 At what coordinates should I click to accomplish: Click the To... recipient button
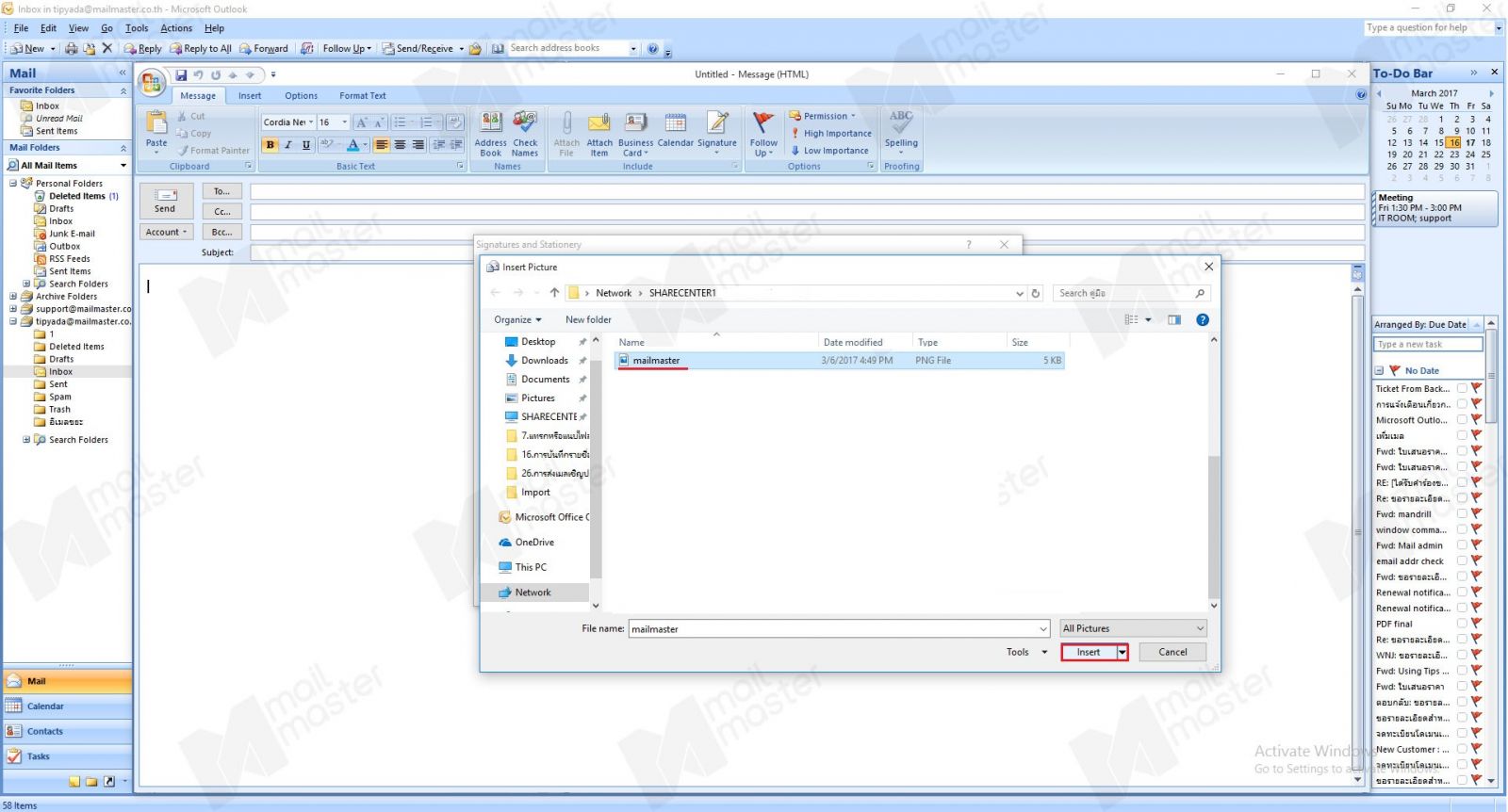221,191
